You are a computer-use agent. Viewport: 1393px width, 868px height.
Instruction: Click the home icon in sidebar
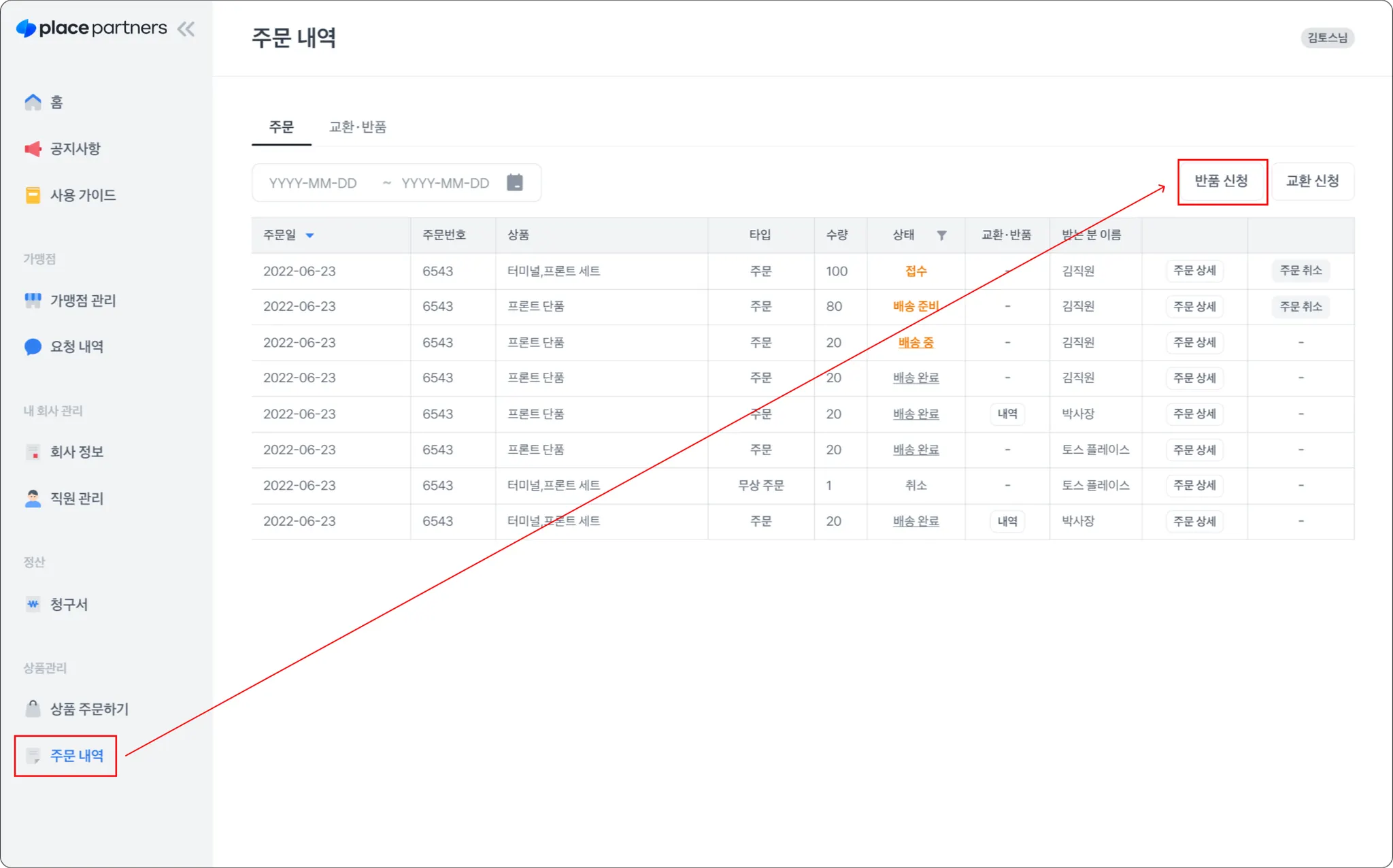[x=33, y=102]
